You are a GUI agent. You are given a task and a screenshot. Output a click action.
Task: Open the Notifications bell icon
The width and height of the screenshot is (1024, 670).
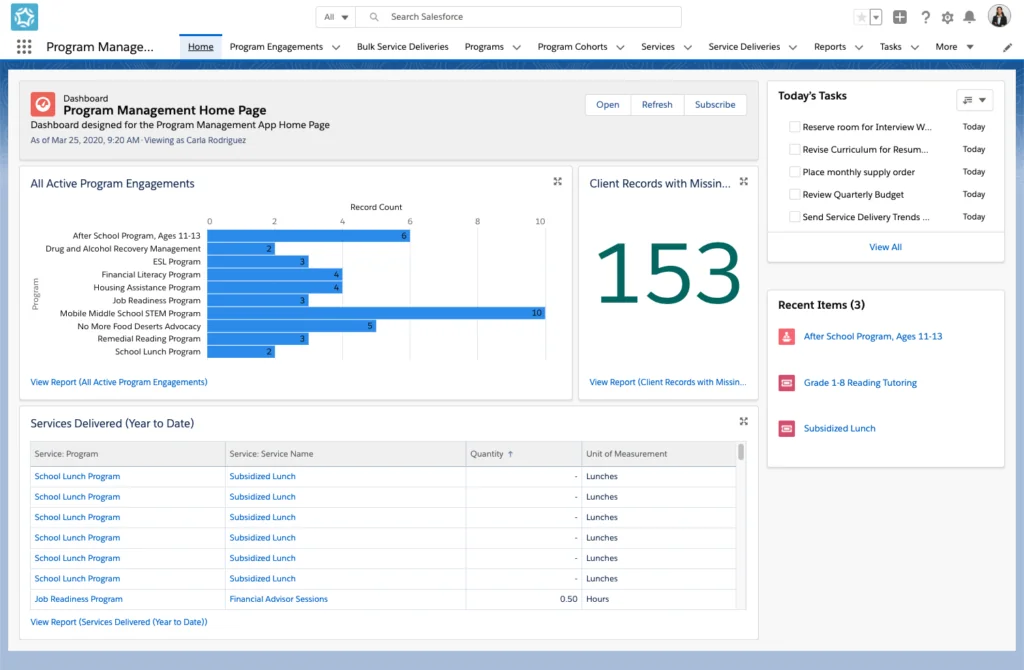tap(970, 17)
